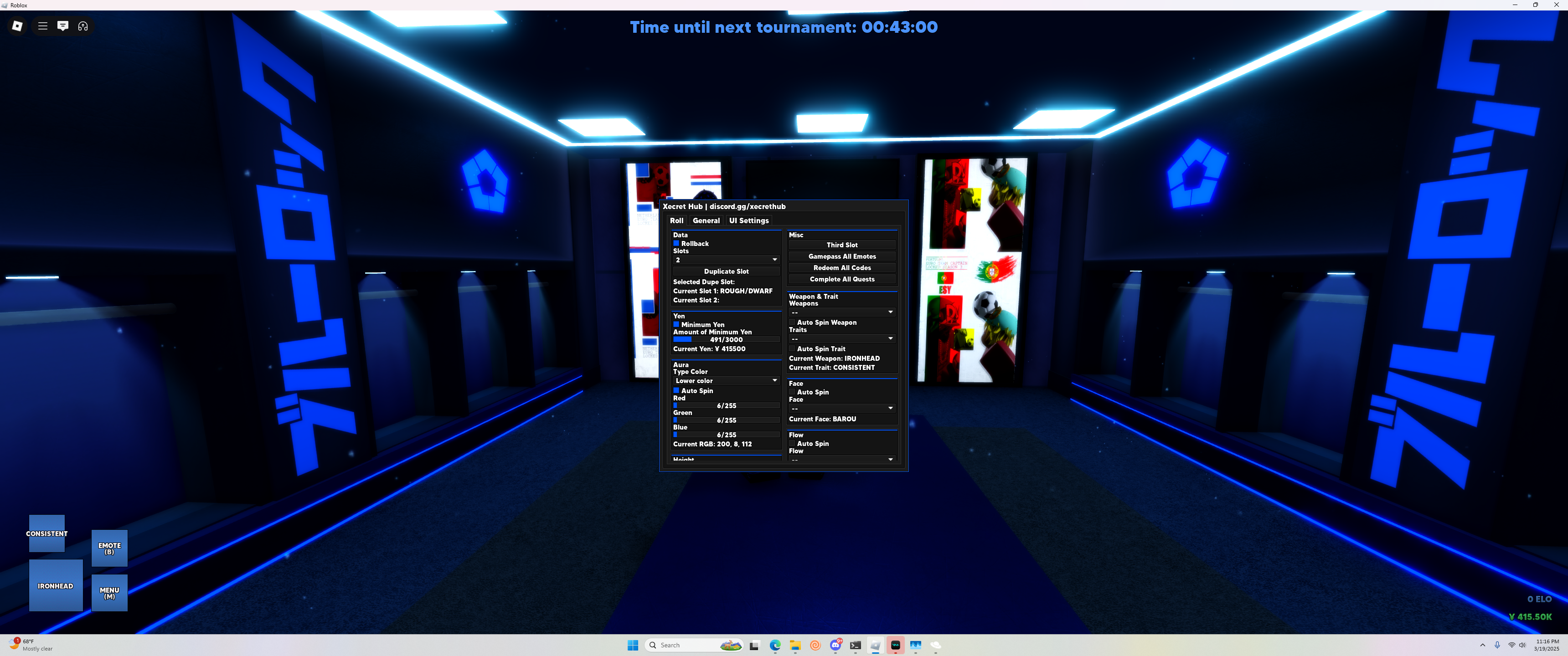
Task: Disable the Minimum Yen checkbox
Action: coord(676,324)
